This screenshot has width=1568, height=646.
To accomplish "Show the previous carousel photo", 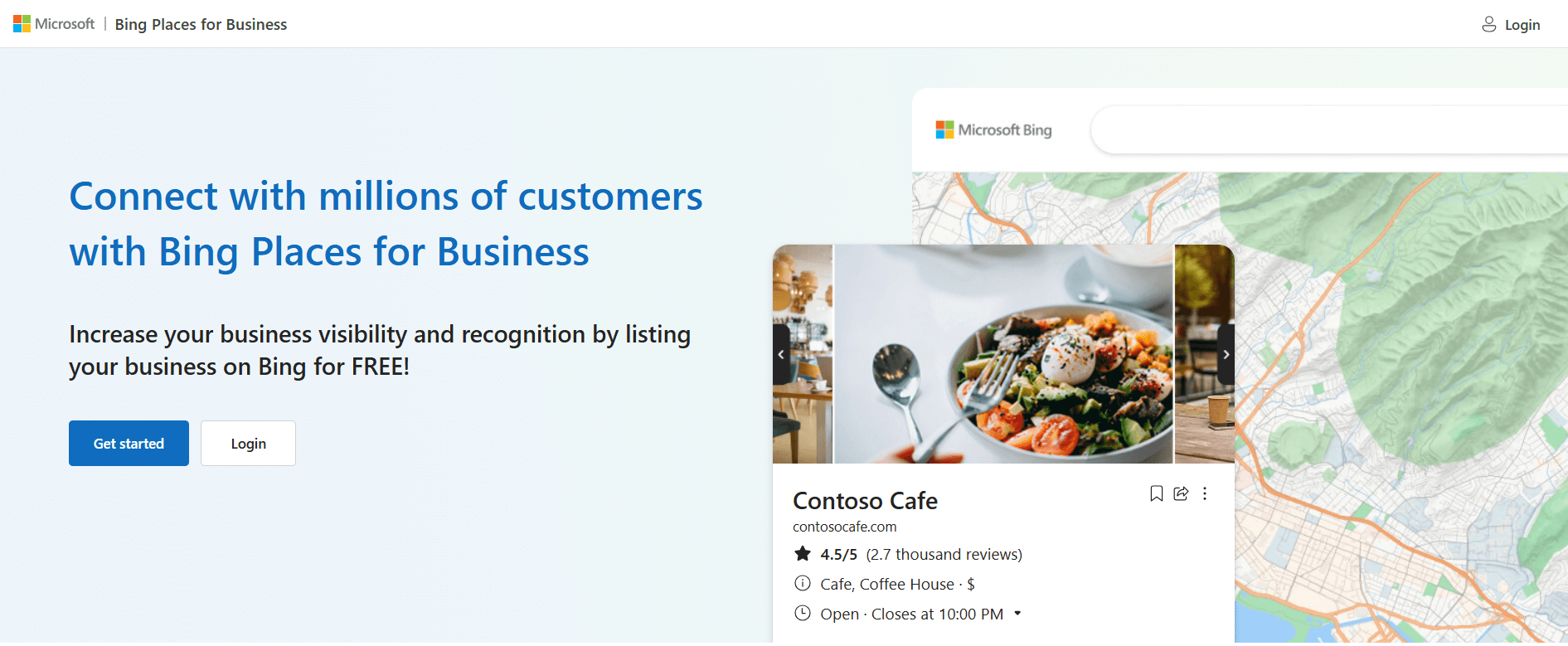I will click(780, 354).
